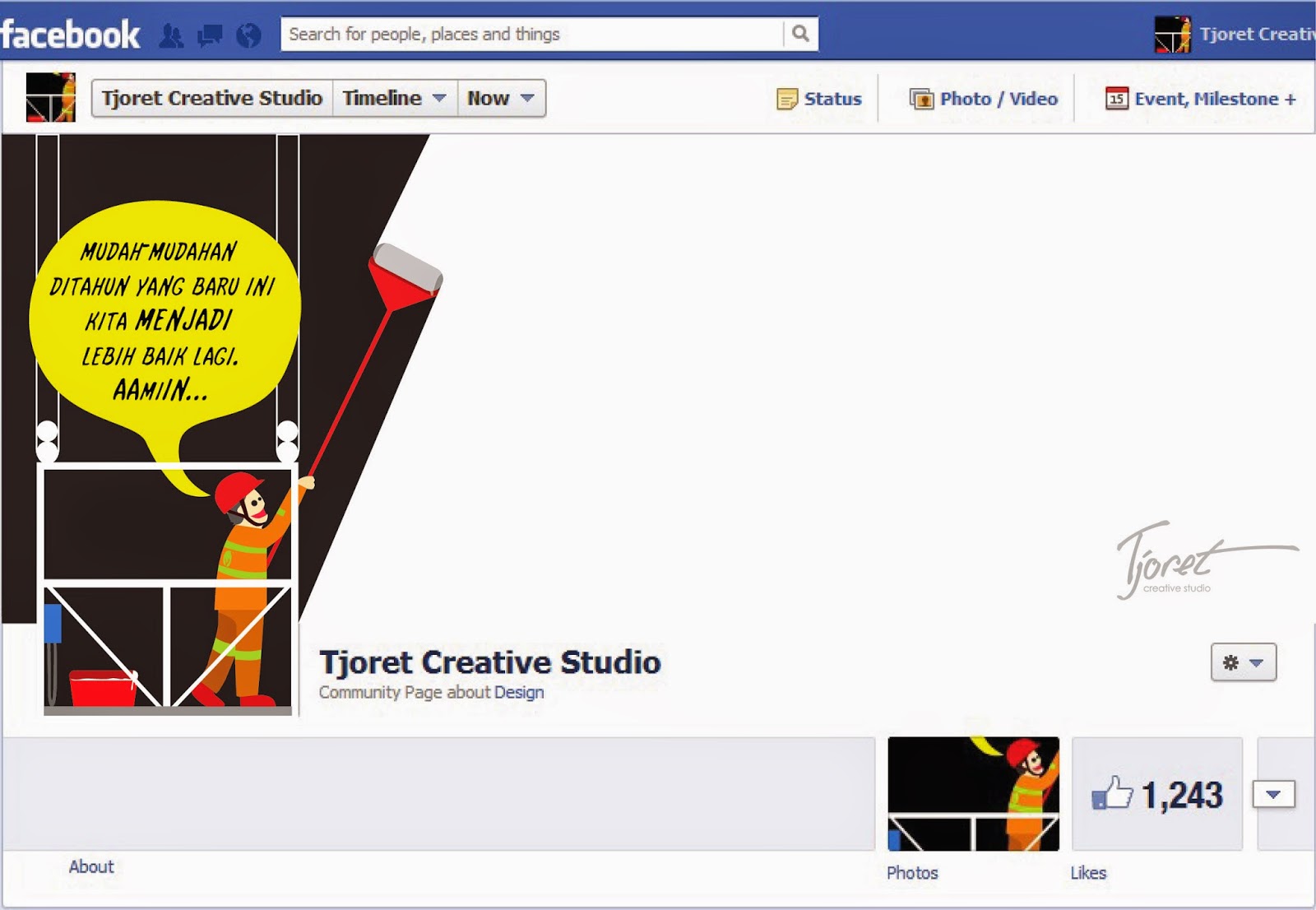Image resolution: width=1316 pixels, height=910 pixels.
Task: Create a Status update
Action: click(819, 99)
